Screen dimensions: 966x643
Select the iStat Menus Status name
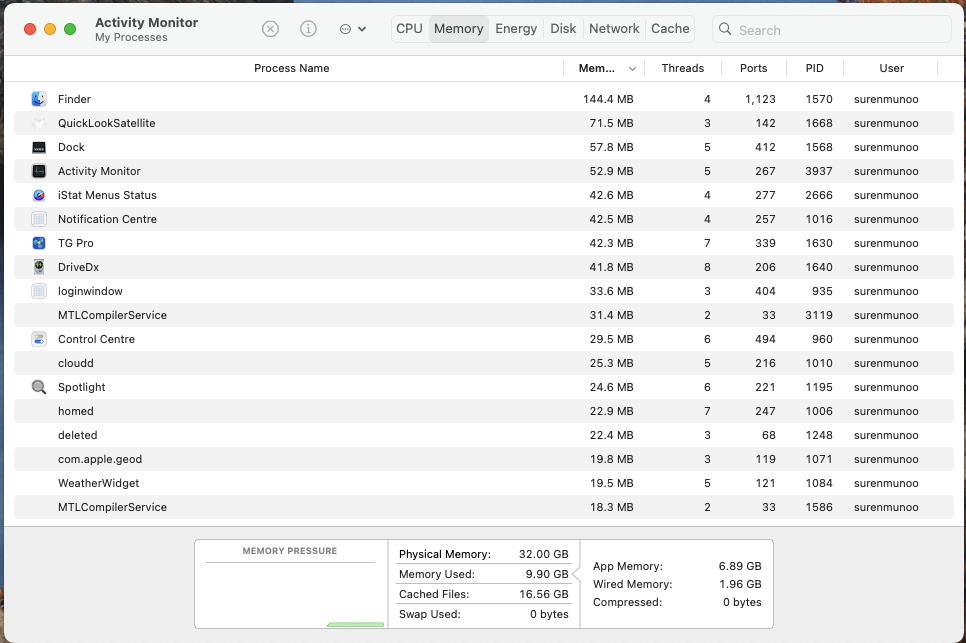coord(107,195)
